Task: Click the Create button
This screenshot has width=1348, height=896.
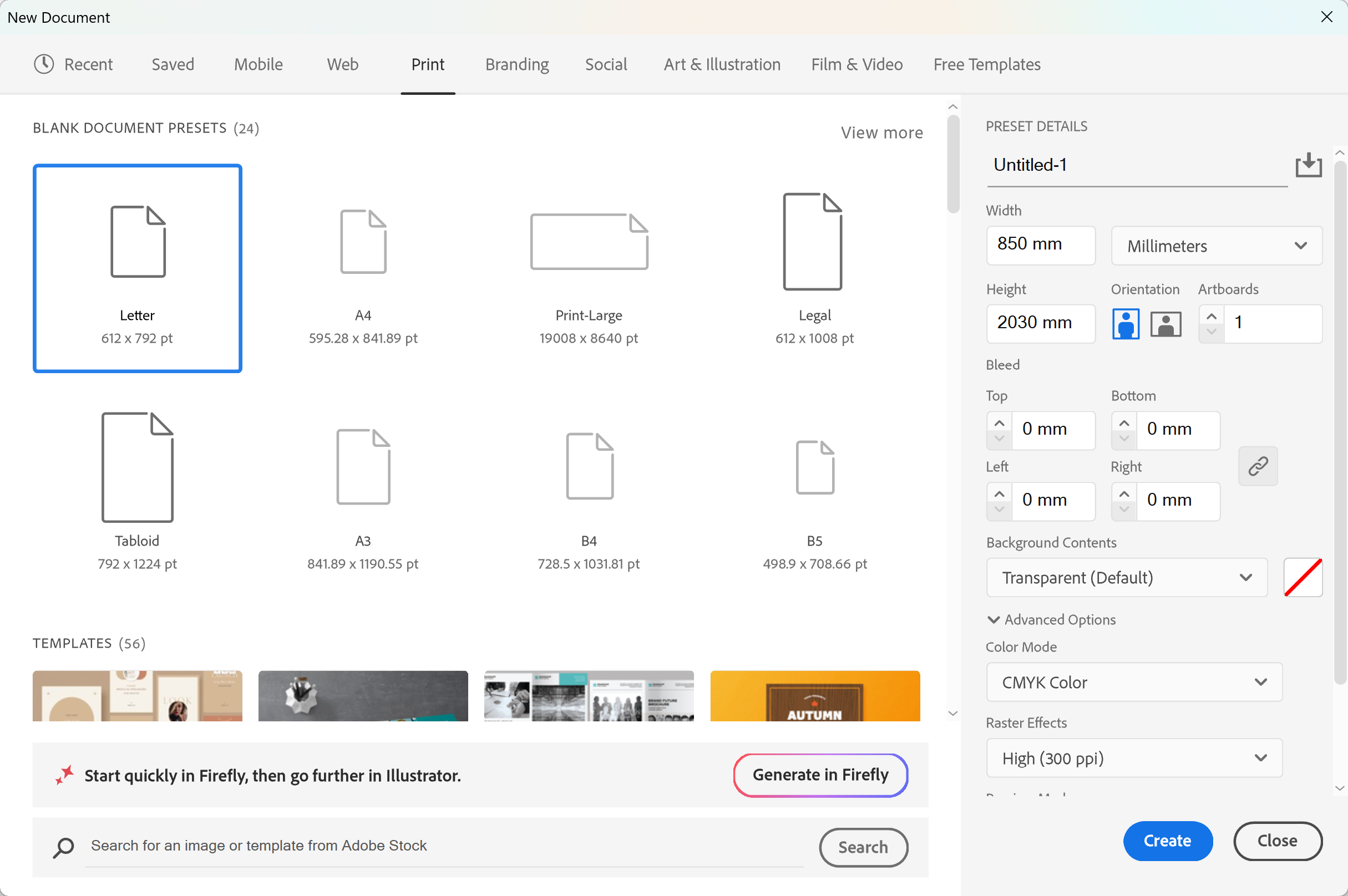Action: (x=1167, y=841)
